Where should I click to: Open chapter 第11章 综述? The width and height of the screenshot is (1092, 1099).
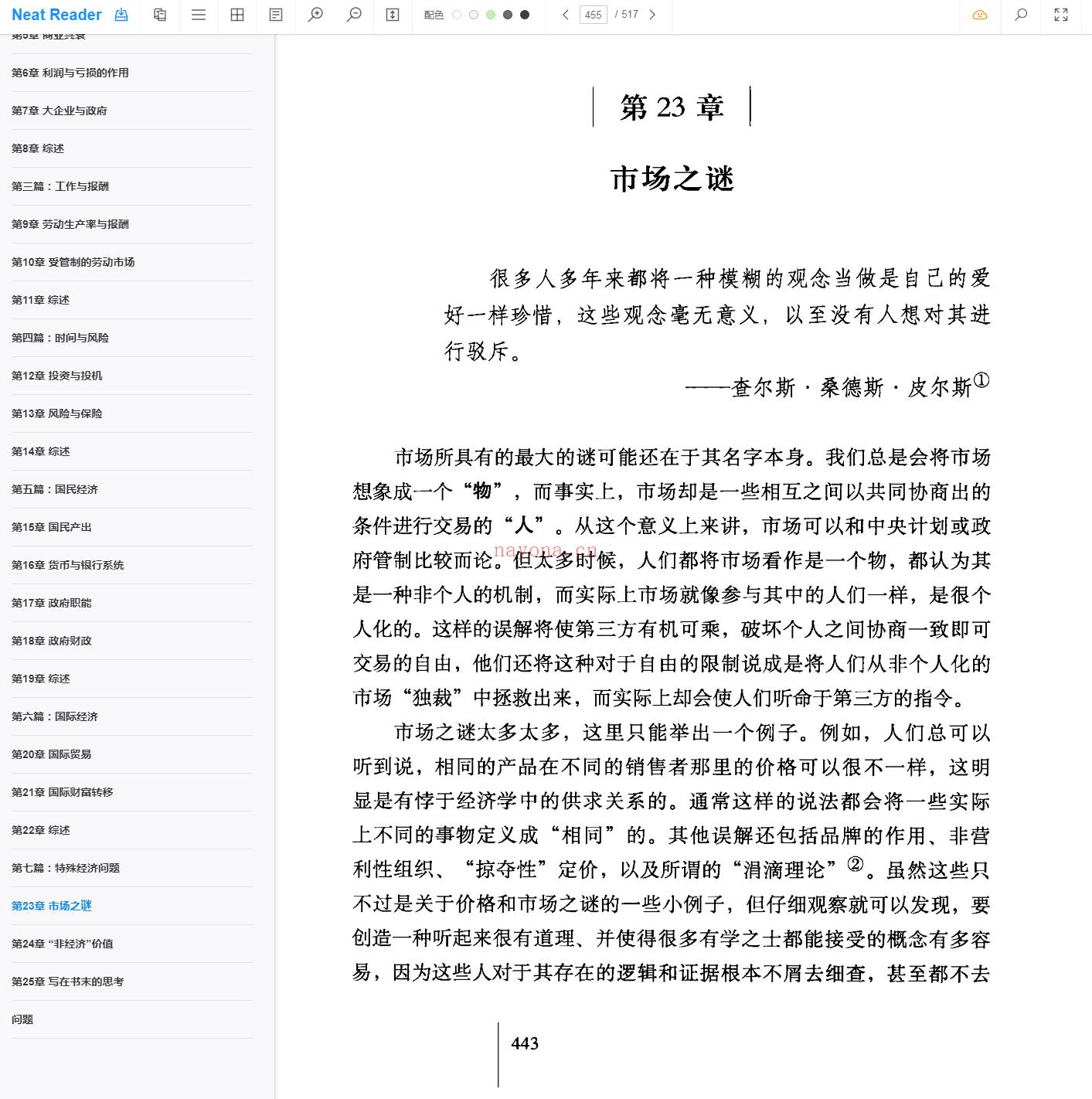click(x=41, y=300)
